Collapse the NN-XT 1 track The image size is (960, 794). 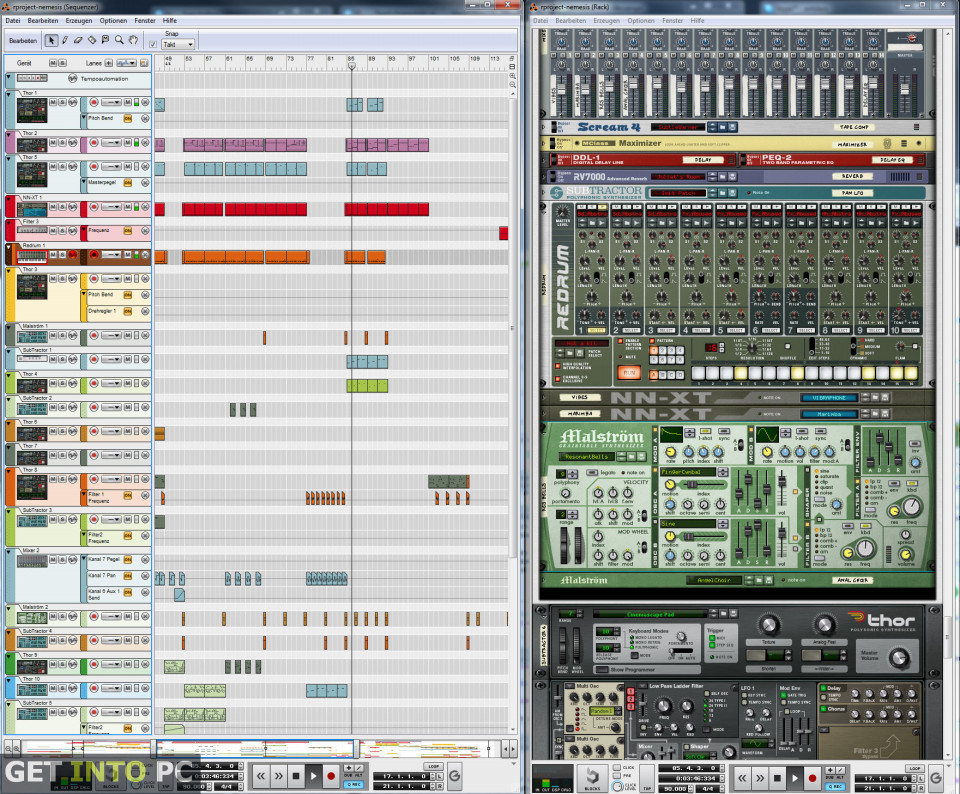[x=9, y=198]
